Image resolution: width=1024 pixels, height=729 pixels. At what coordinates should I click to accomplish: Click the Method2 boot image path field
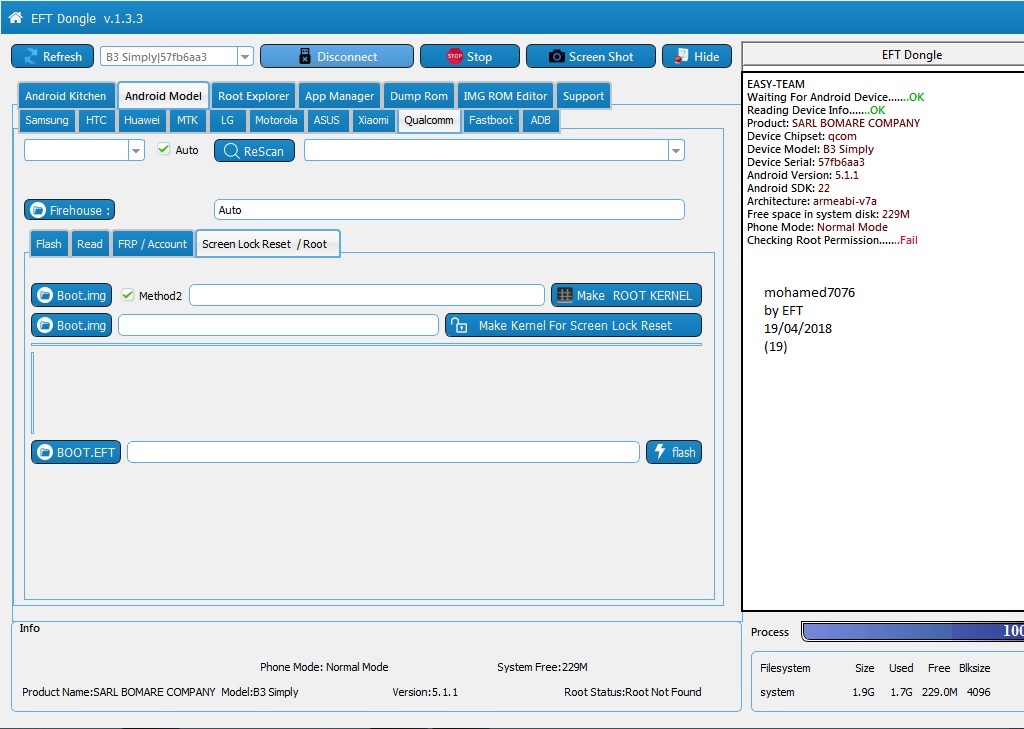click(367, 295)
